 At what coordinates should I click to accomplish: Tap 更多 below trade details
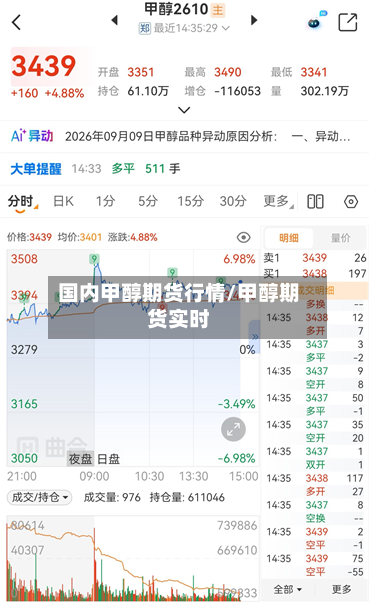[x=341, y=589]
